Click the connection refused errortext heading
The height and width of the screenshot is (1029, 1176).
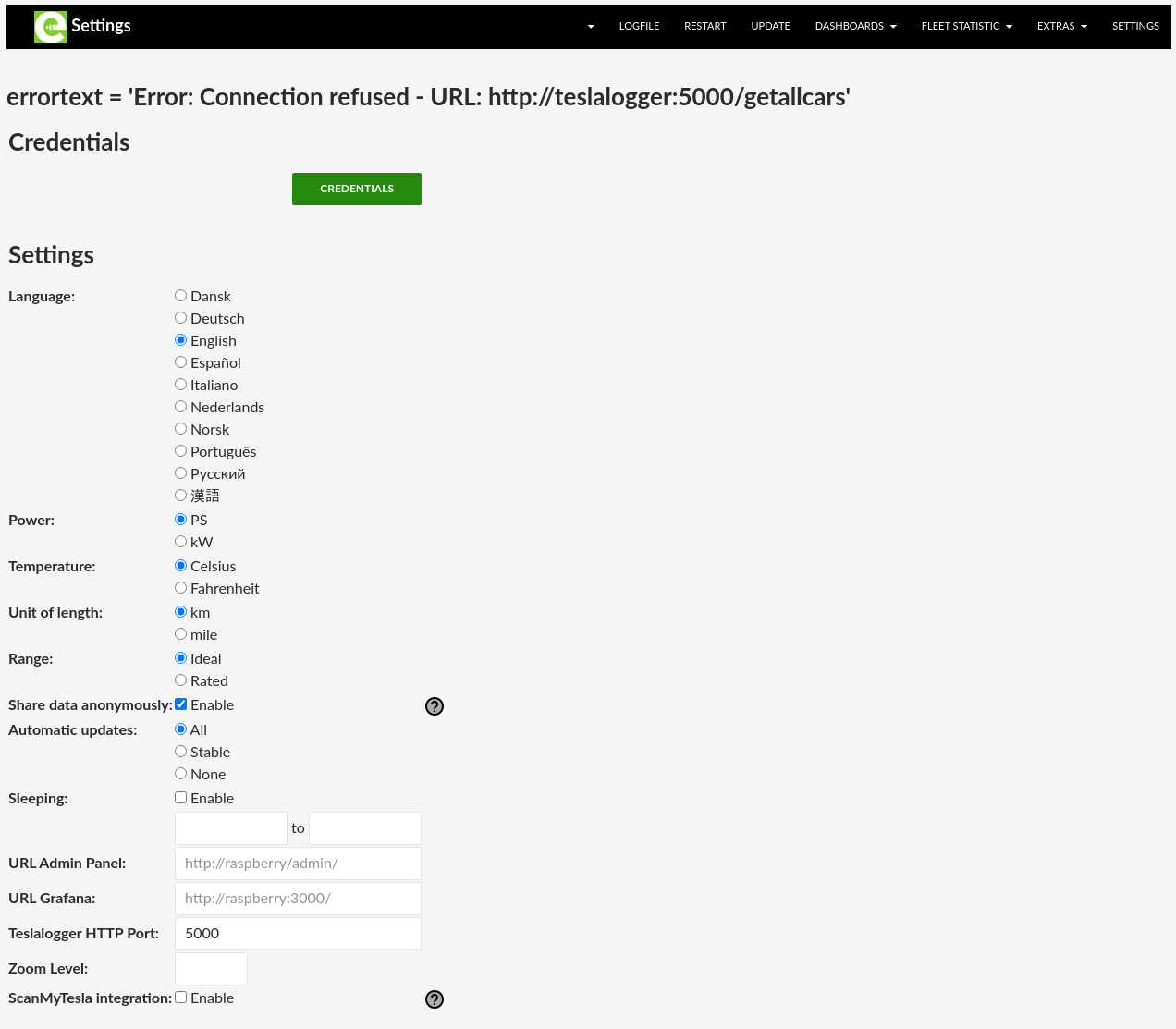point(428,97)
